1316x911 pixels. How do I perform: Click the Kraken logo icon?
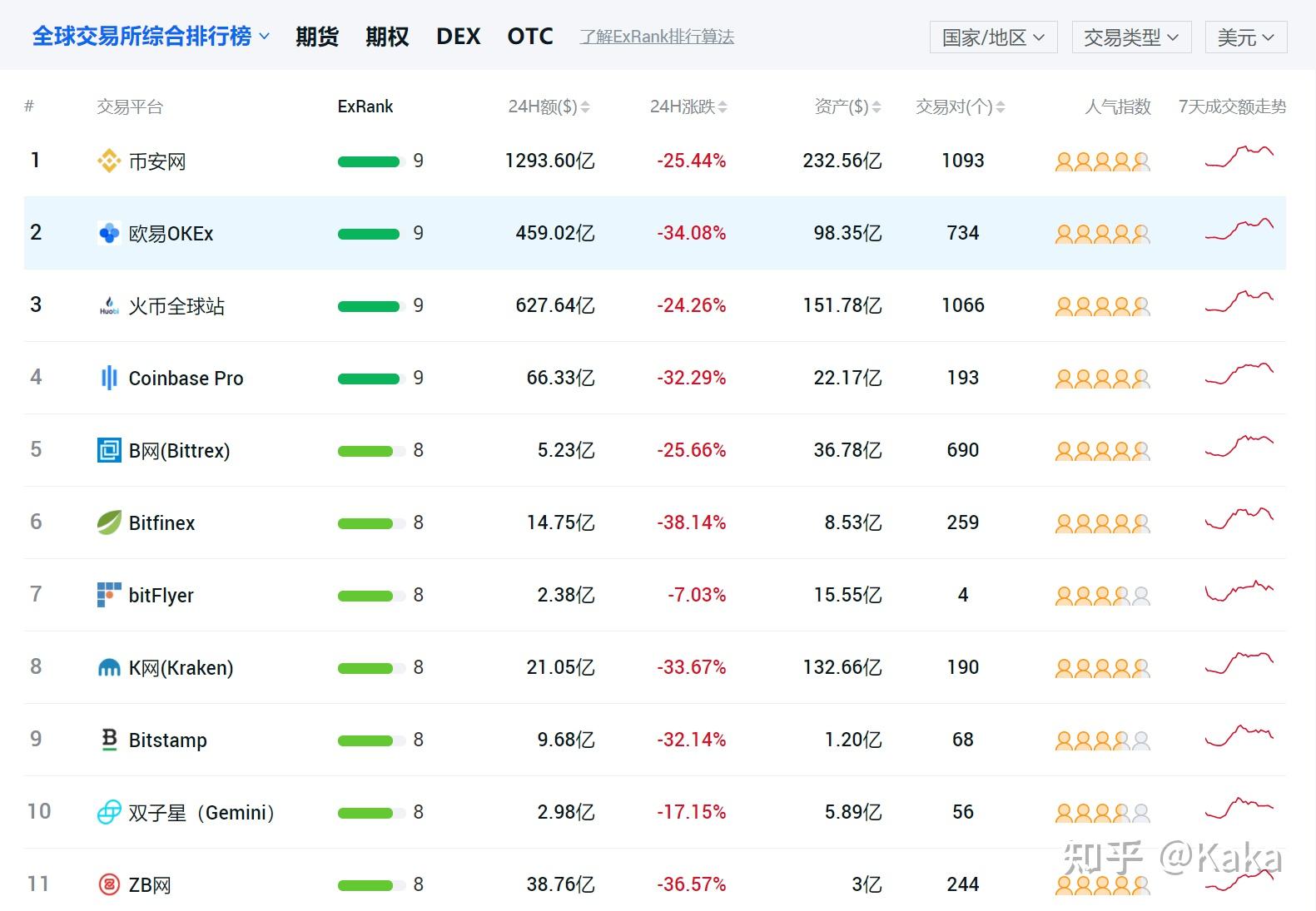pos(109,667)
